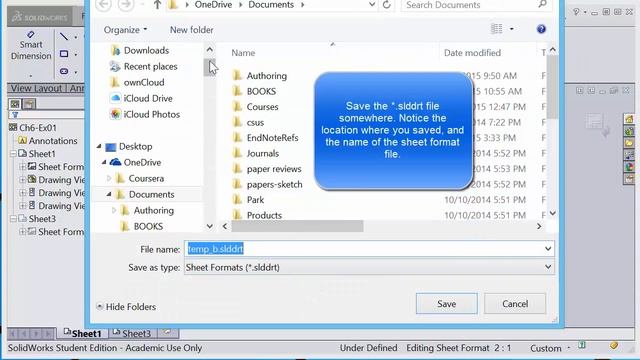640x360 pixels.
Task: Click the Cancel button
Action: tap(515, 304)
